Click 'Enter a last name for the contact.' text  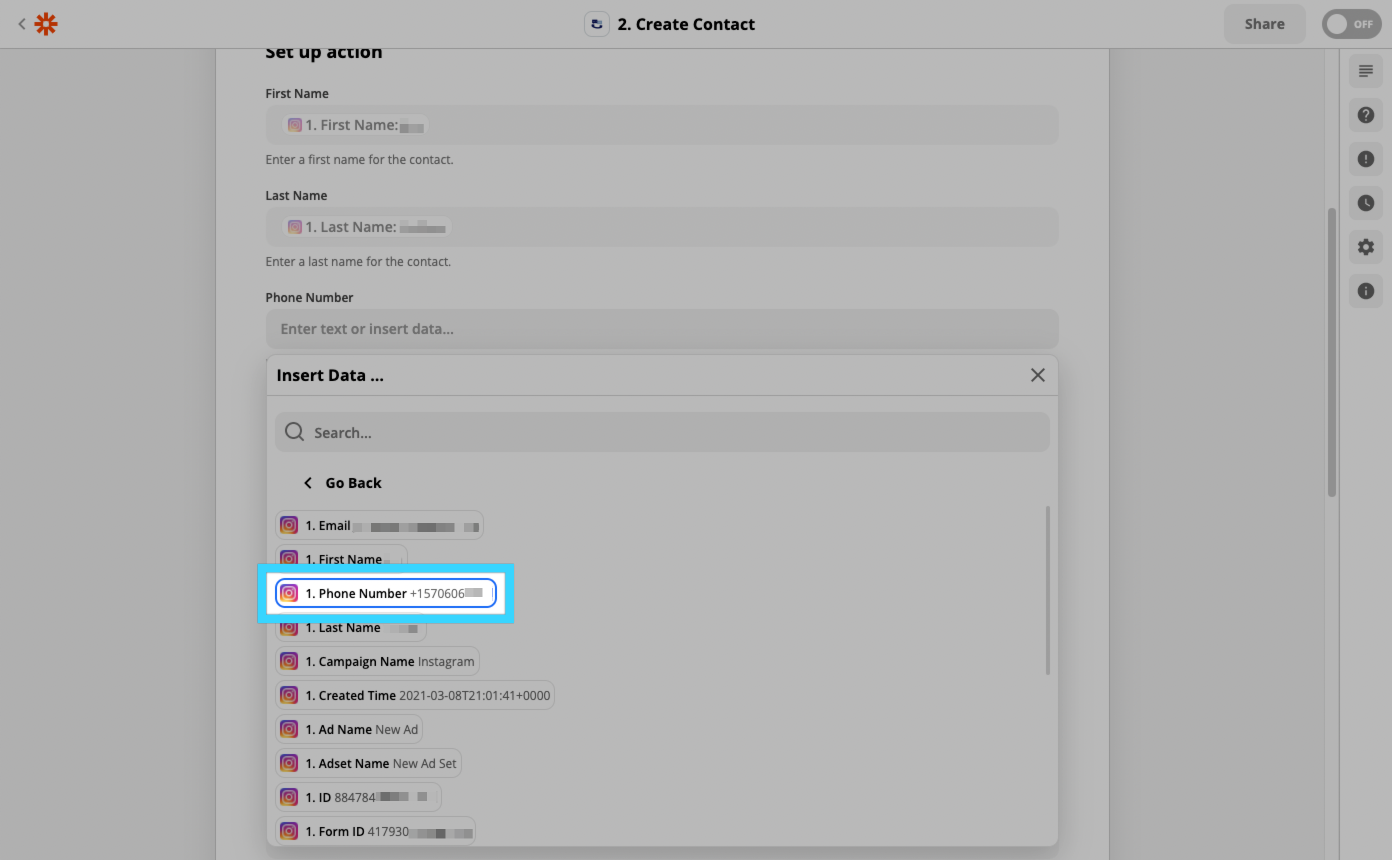click(x=358, y=262)
